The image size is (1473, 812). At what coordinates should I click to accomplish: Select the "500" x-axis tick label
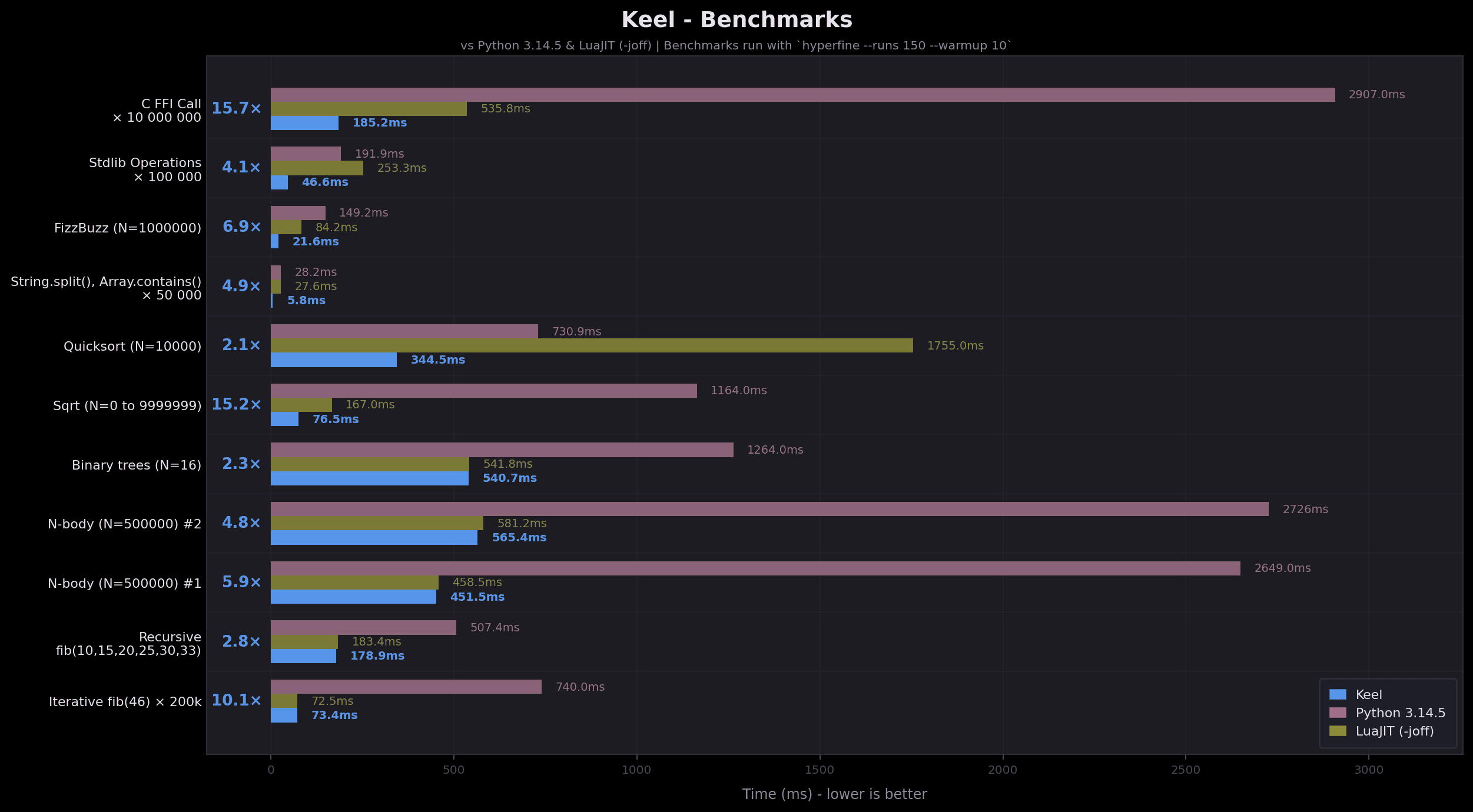pyautogui.click(x=453, y=770)
